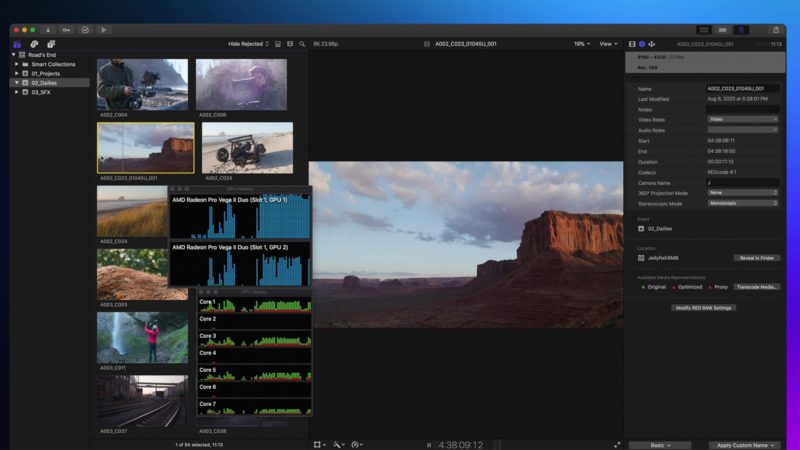Toggle the Timeline panel button in toolbar

point(722,30)
